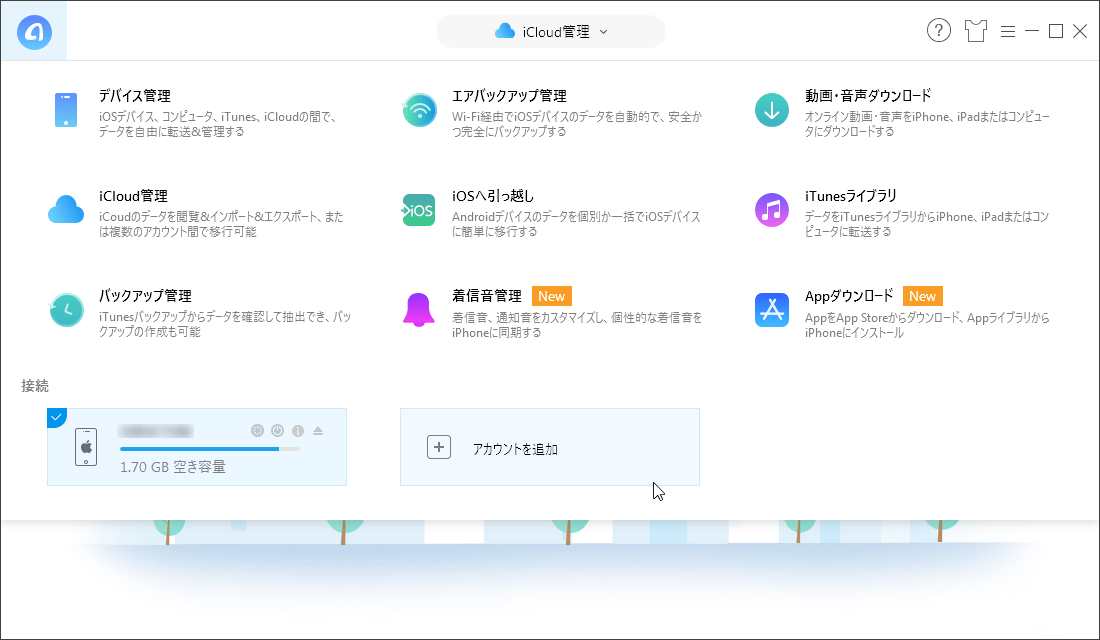The height and width of the screenshot is (640, 1100).
Task: Click the 1.70 GB 空き容量 text
Action: point(173,467)
